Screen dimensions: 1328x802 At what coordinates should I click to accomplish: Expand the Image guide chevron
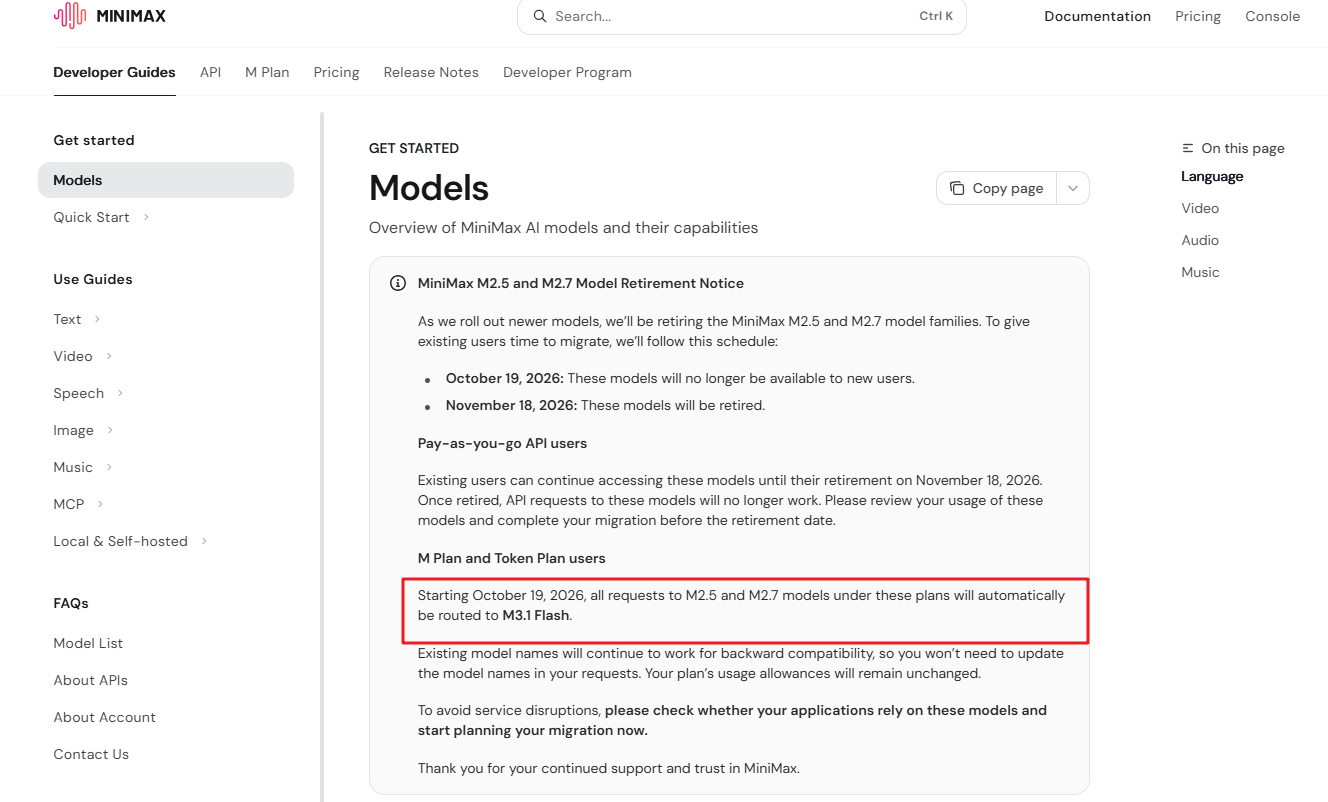pyautogui.click(x=110, y=430)
